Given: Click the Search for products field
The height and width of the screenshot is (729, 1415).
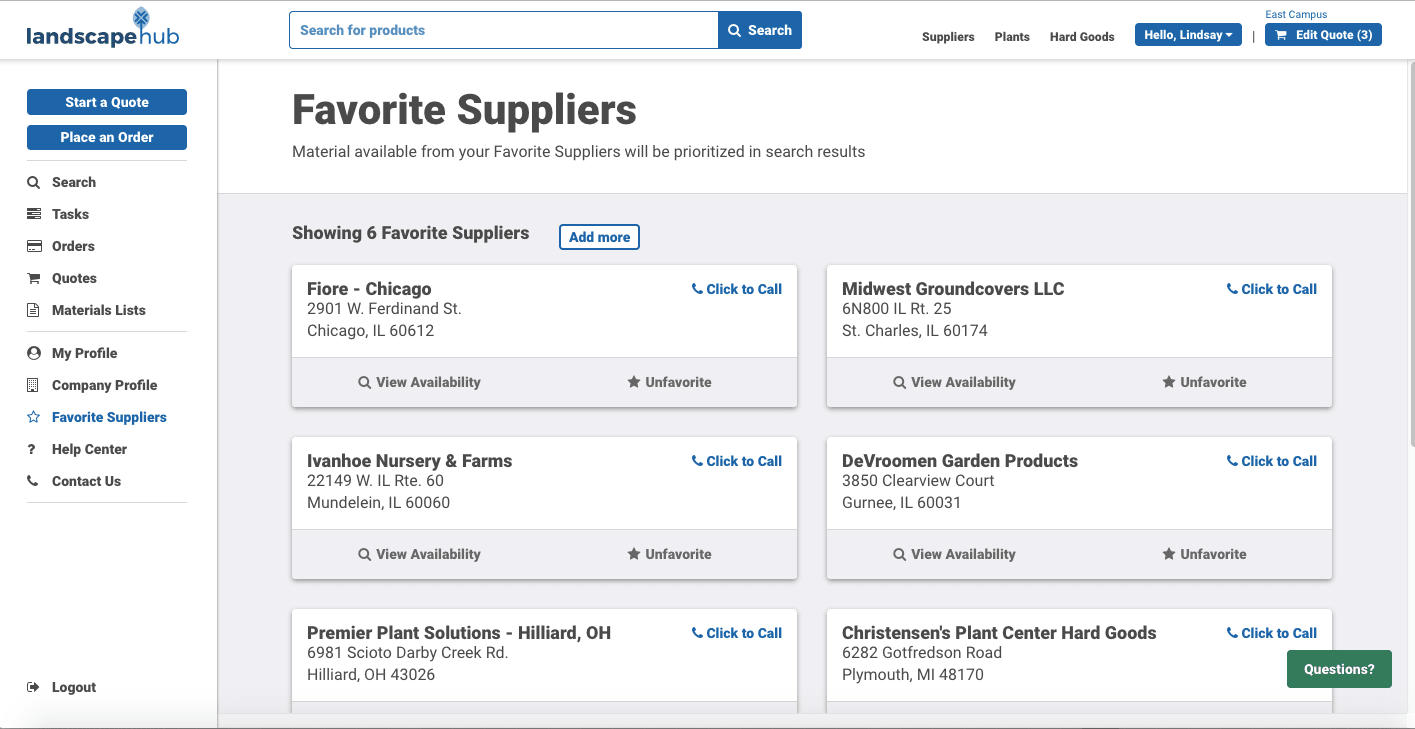Looking at the screenshot, I should 504,30.
